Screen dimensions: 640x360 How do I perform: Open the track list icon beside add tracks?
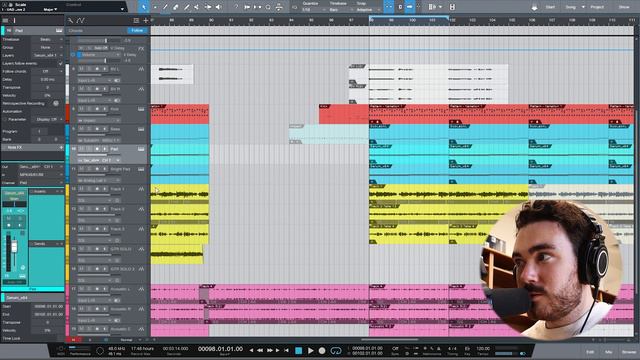(x=136, y=20)
